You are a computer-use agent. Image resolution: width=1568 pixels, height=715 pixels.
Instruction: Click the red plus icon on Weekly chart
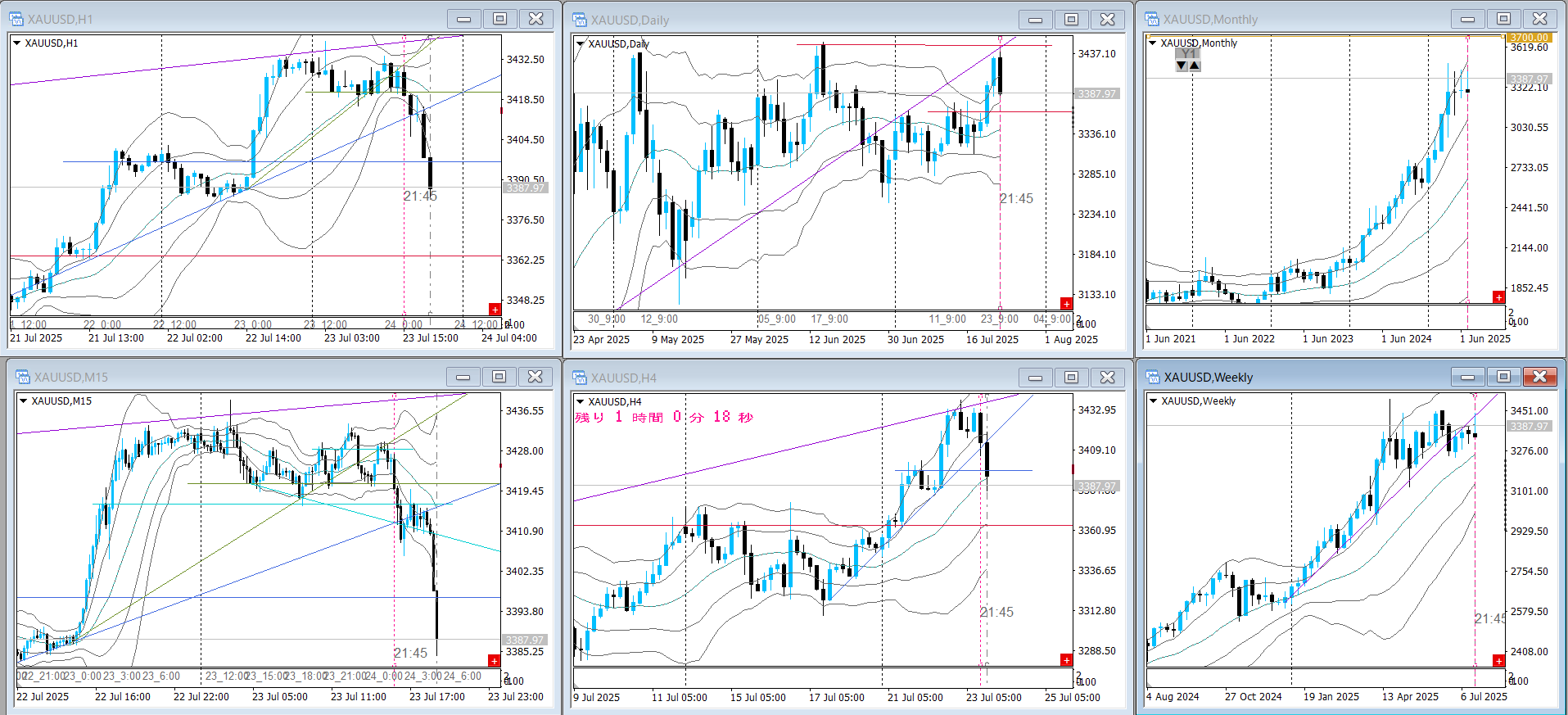1498,660
